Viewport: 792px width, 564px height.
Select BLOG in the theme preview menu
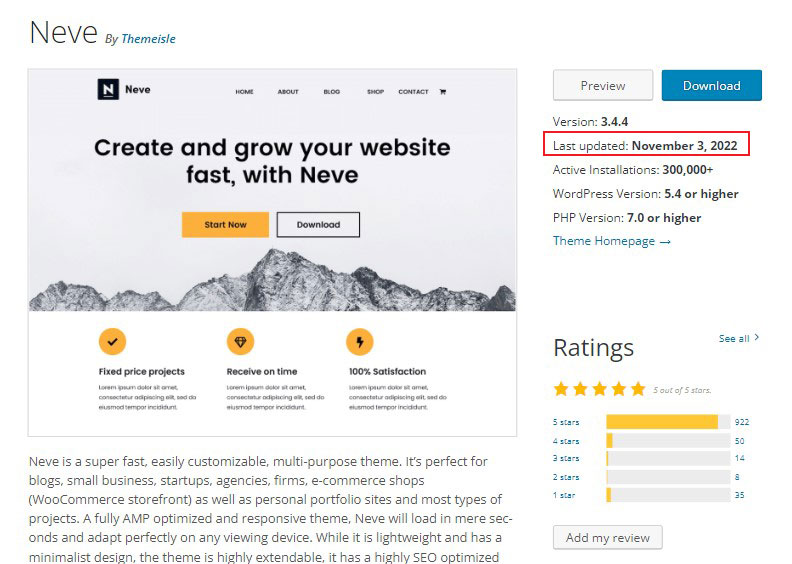click(331, 92)
